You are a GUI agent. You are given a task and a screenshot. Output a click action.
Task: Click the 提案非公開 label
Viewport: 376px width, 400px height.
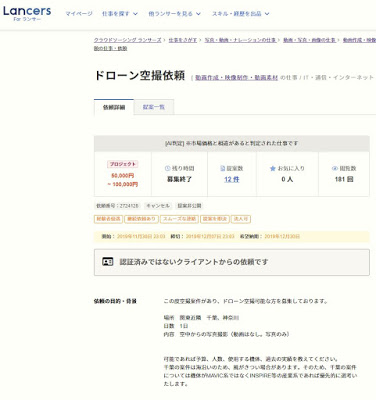tap(189, 206)
